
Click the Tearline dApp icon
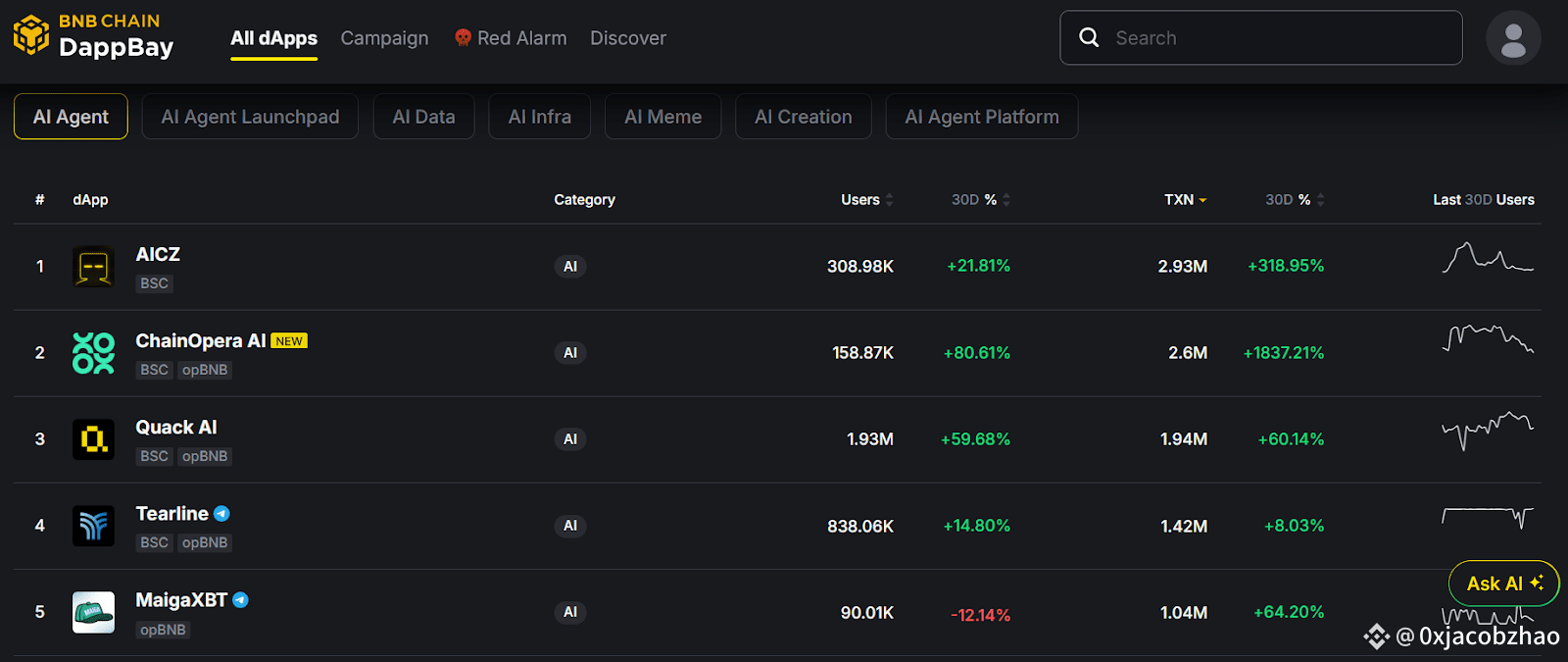[x=93, y=526]
